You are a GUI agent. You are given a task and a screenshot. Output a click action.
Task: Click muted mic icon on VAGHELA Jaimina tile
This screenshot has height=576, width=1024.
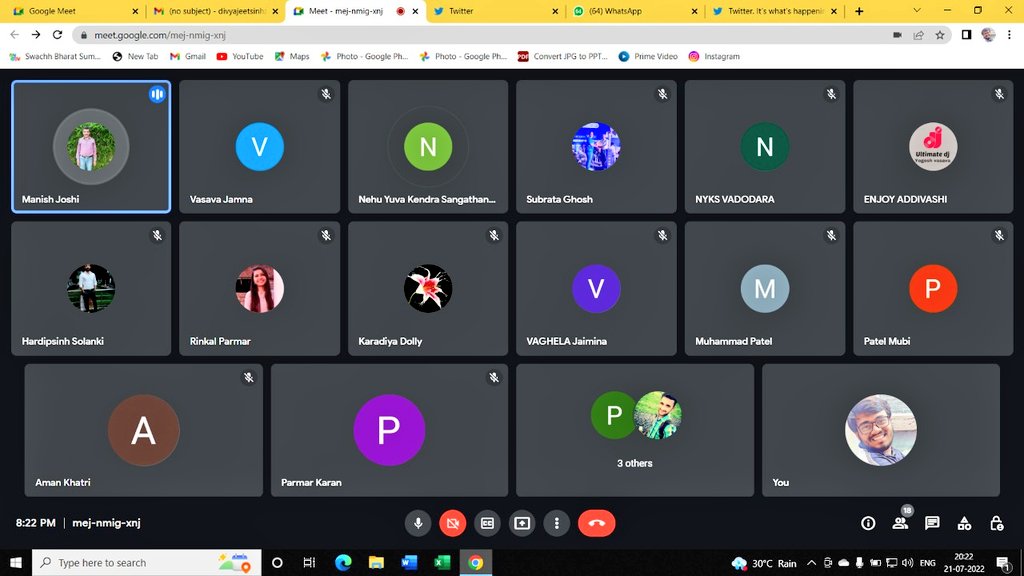click(662, 235)
